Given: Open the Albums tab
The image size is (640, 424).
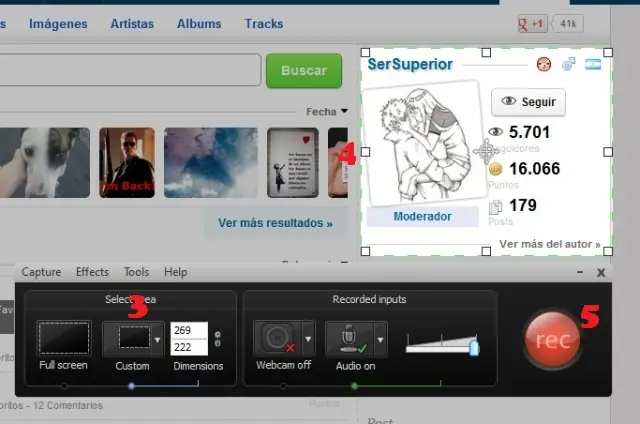Looking at the screenshot, I should click(199, 24).
